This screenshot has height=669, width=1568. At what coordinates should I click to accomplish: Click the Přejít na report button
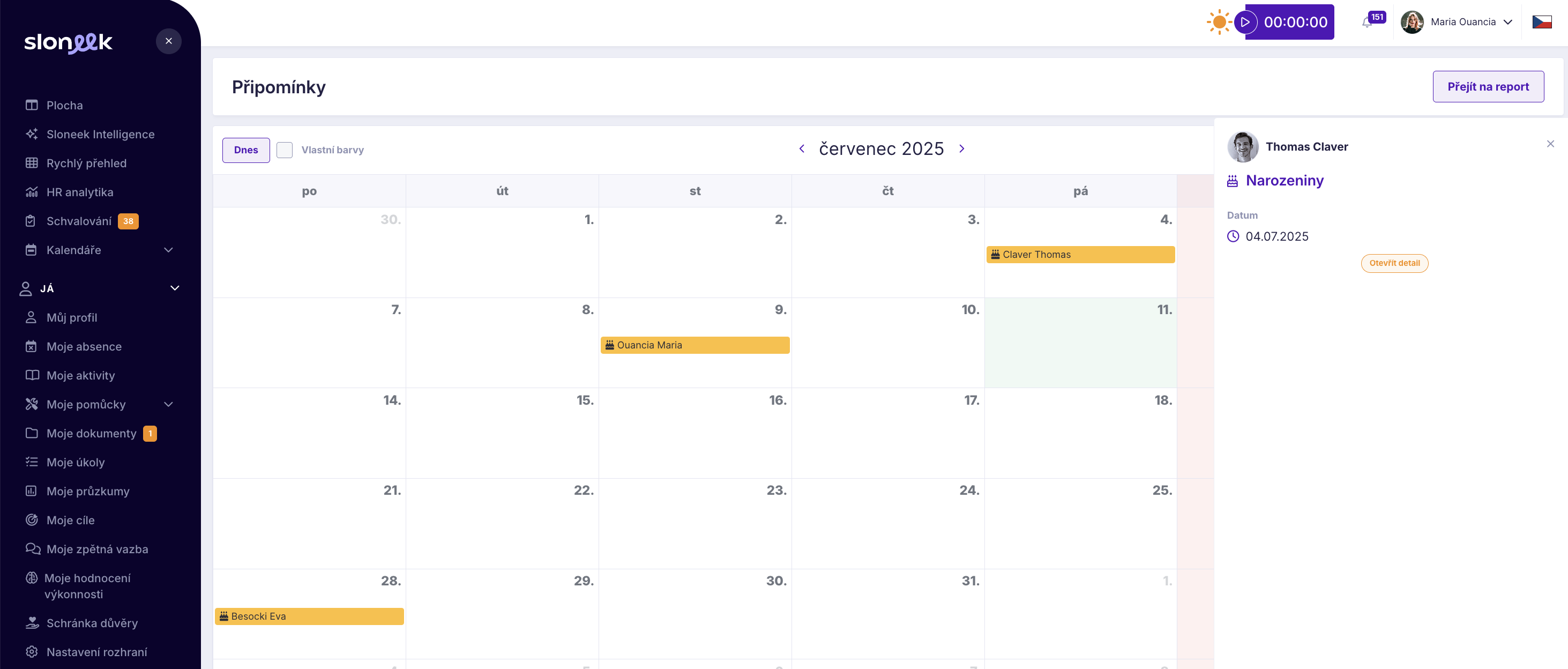tap(1487, 86)
